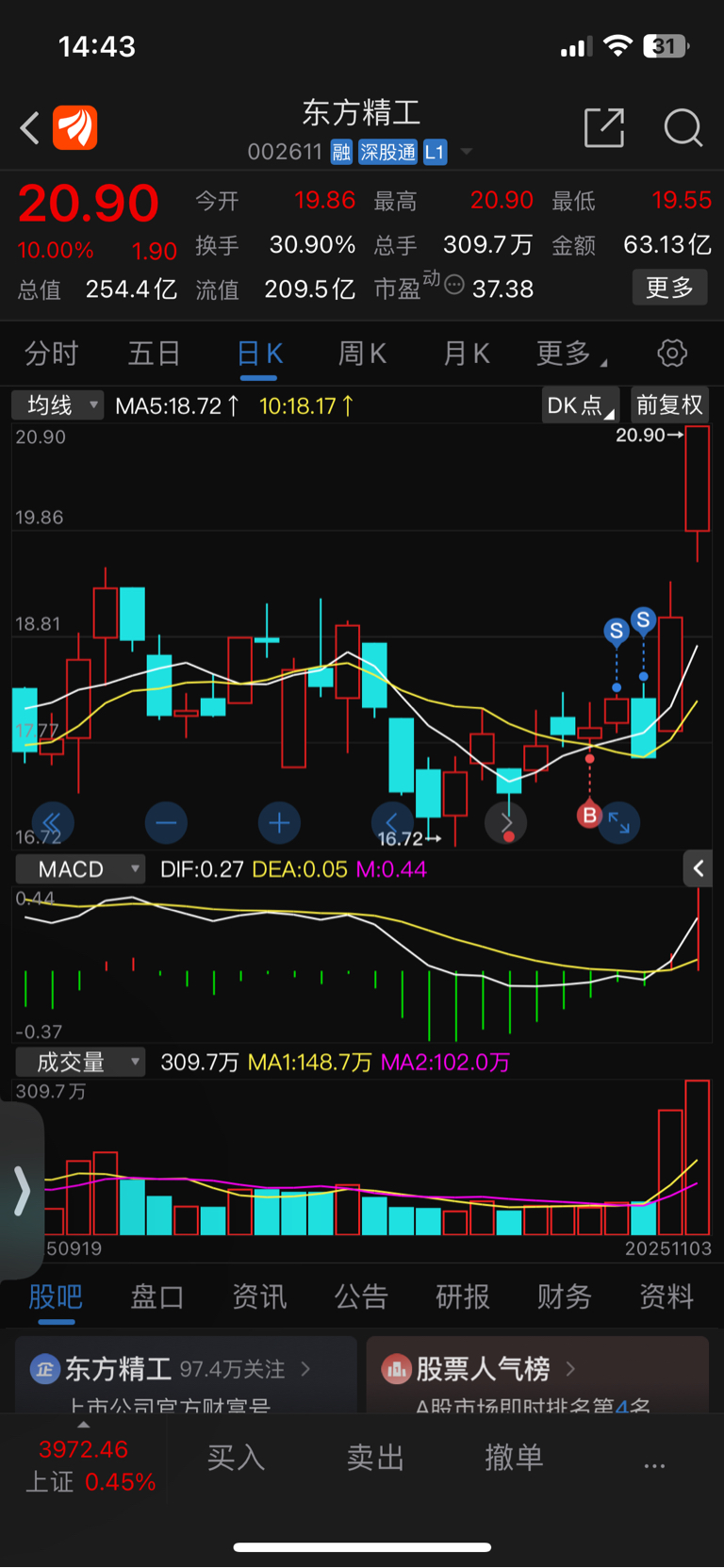The image size is (724, 1568).
Task: Tap the red B buy marker
Action: [x=589, y=815]
